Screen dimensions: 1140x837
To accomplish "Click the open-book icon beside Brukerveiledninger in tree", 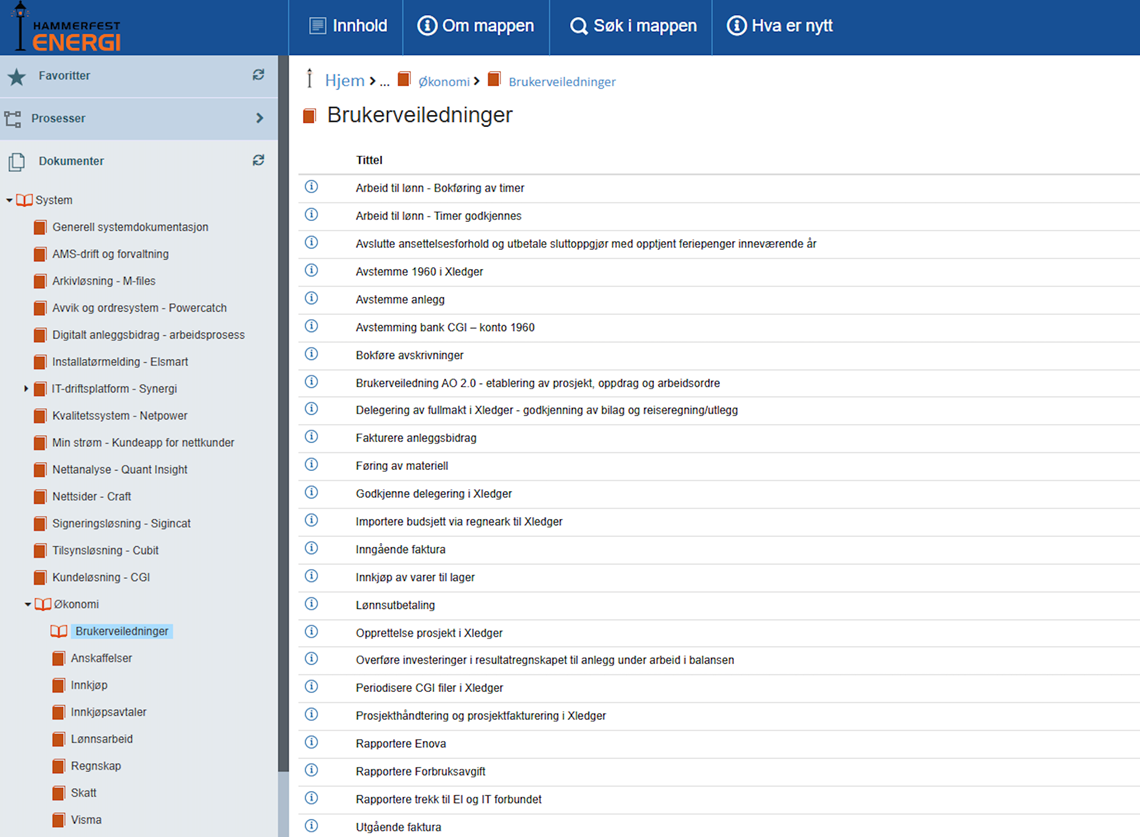I will click(x=59, y=631).
